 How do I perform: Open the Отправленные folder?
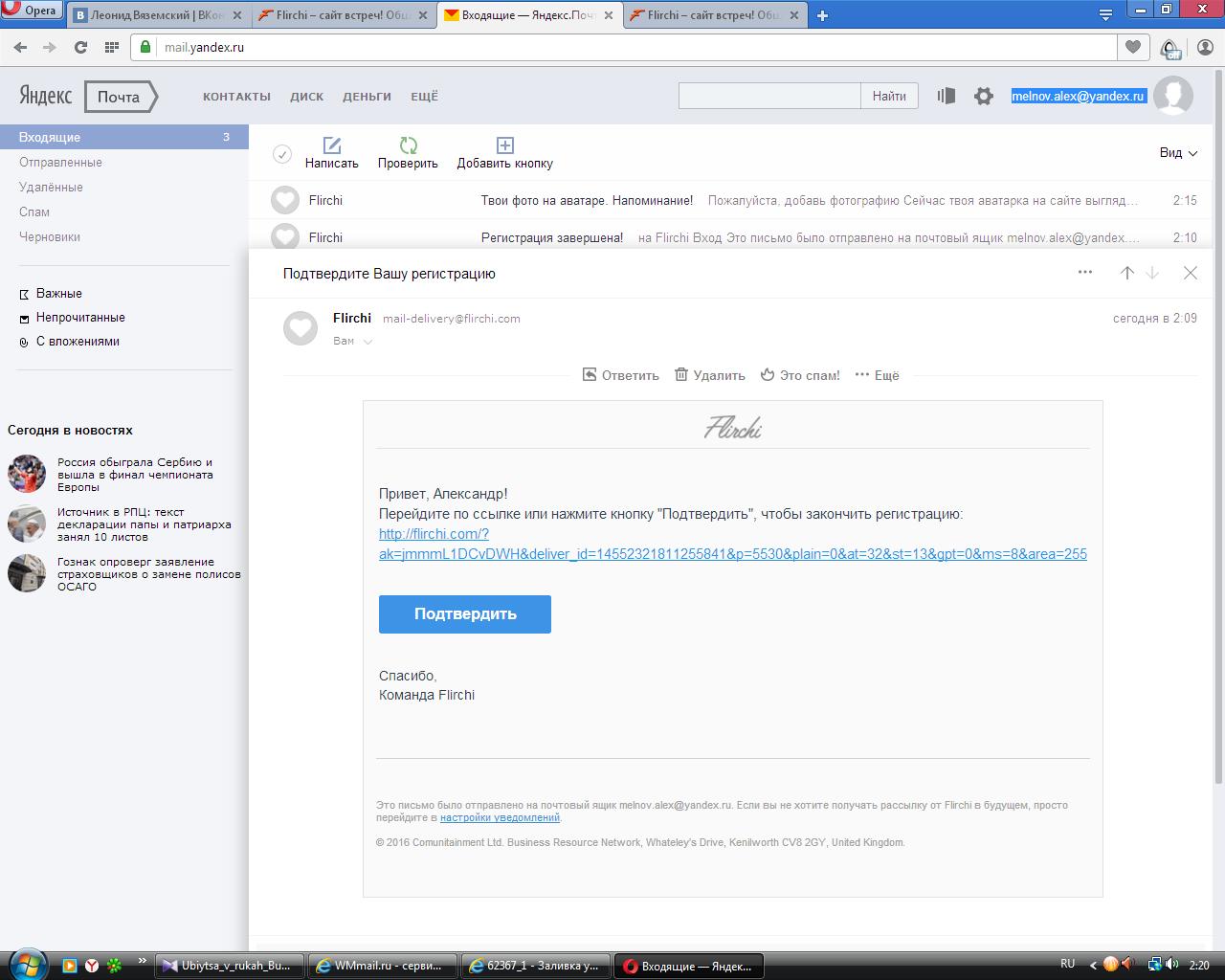[60, 162]
